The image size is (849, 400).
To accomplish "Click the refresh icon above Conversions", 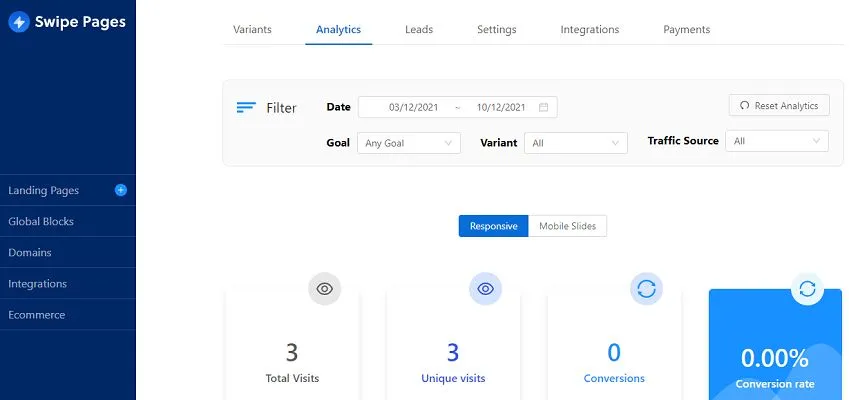I will (x=646, y=288).
